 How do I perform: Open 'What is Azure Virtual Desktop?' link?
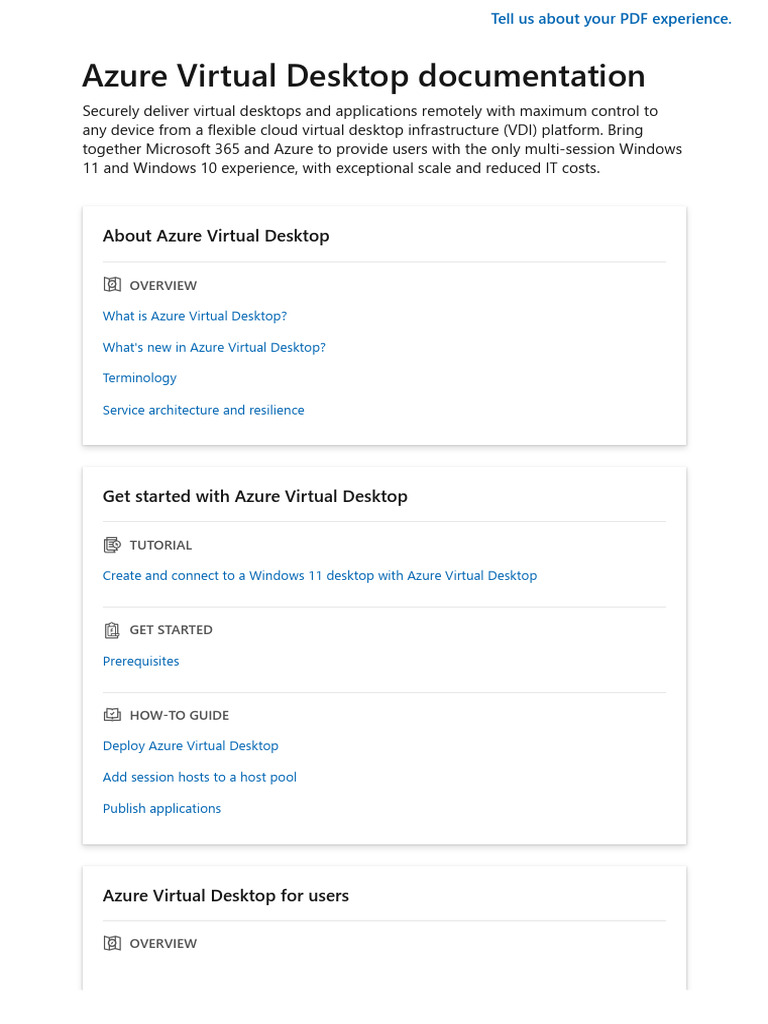pos(195,316)
